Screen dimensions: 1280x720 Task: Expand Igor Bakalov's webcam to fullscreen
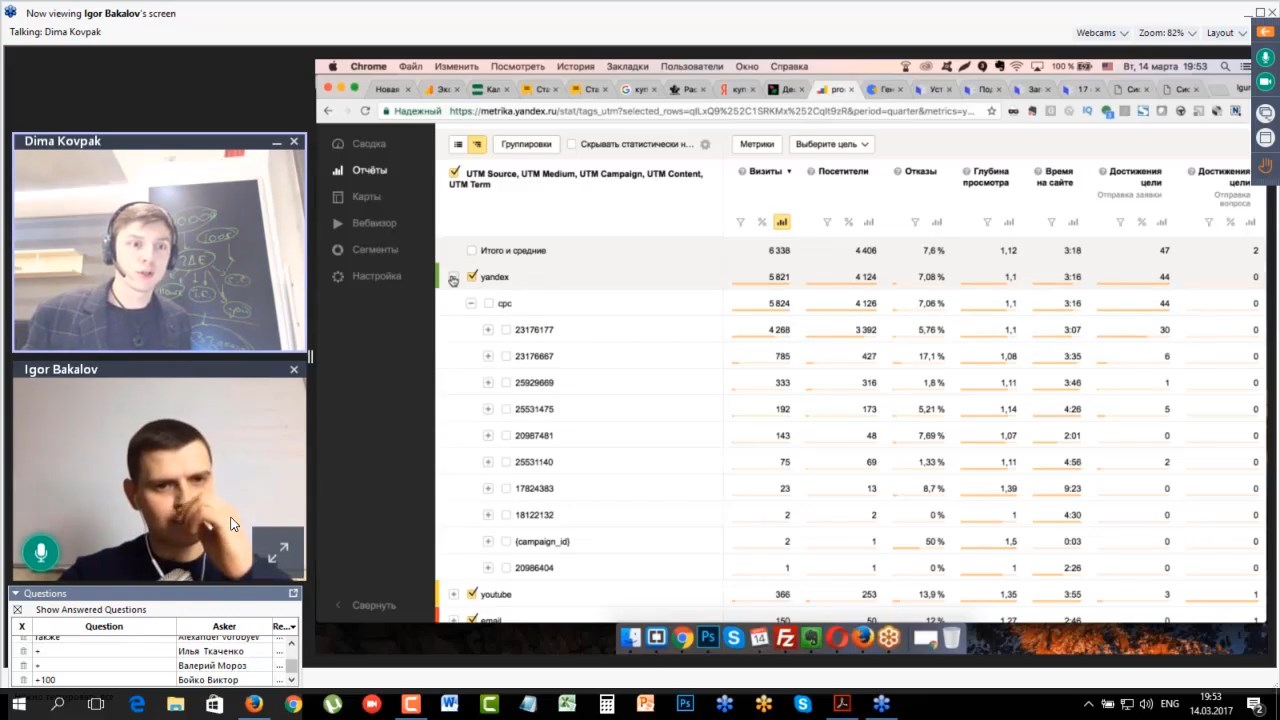tap(278, 552)
